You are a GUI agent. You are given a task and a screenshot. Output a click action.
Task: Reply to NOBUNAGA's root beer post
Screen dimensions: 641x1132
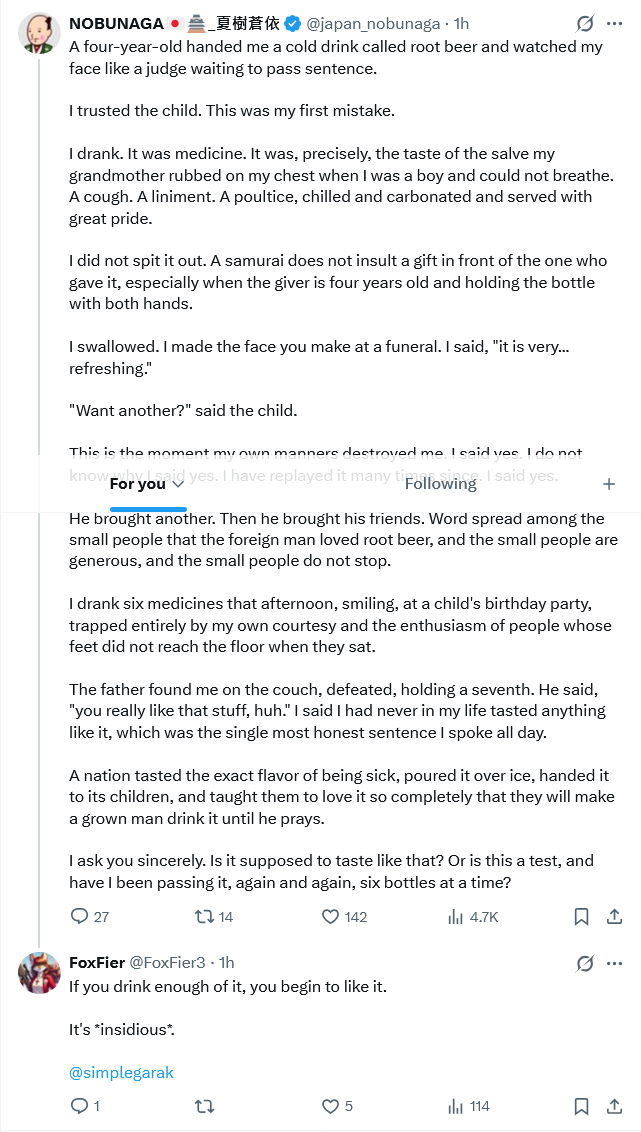tap(90, 917)
